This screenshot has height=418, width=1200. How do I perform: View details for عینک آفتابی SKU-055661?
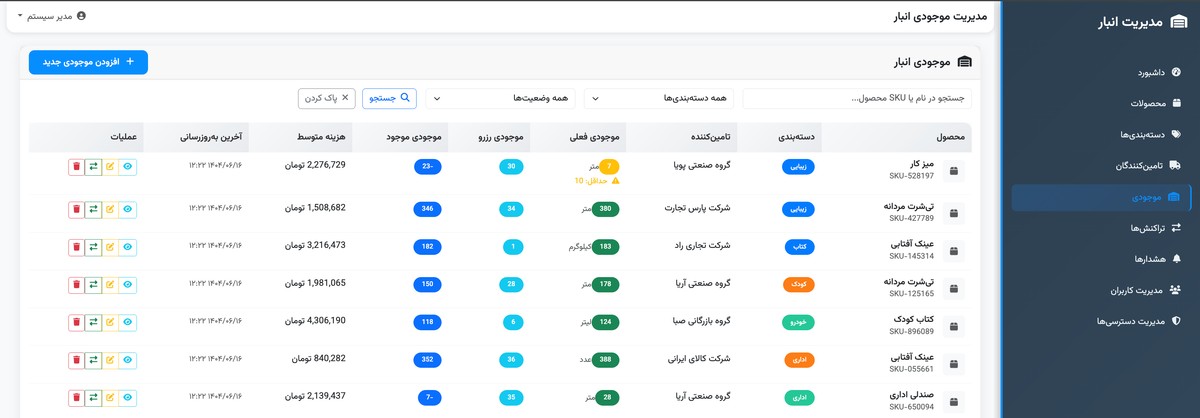(x=128, y=359)
